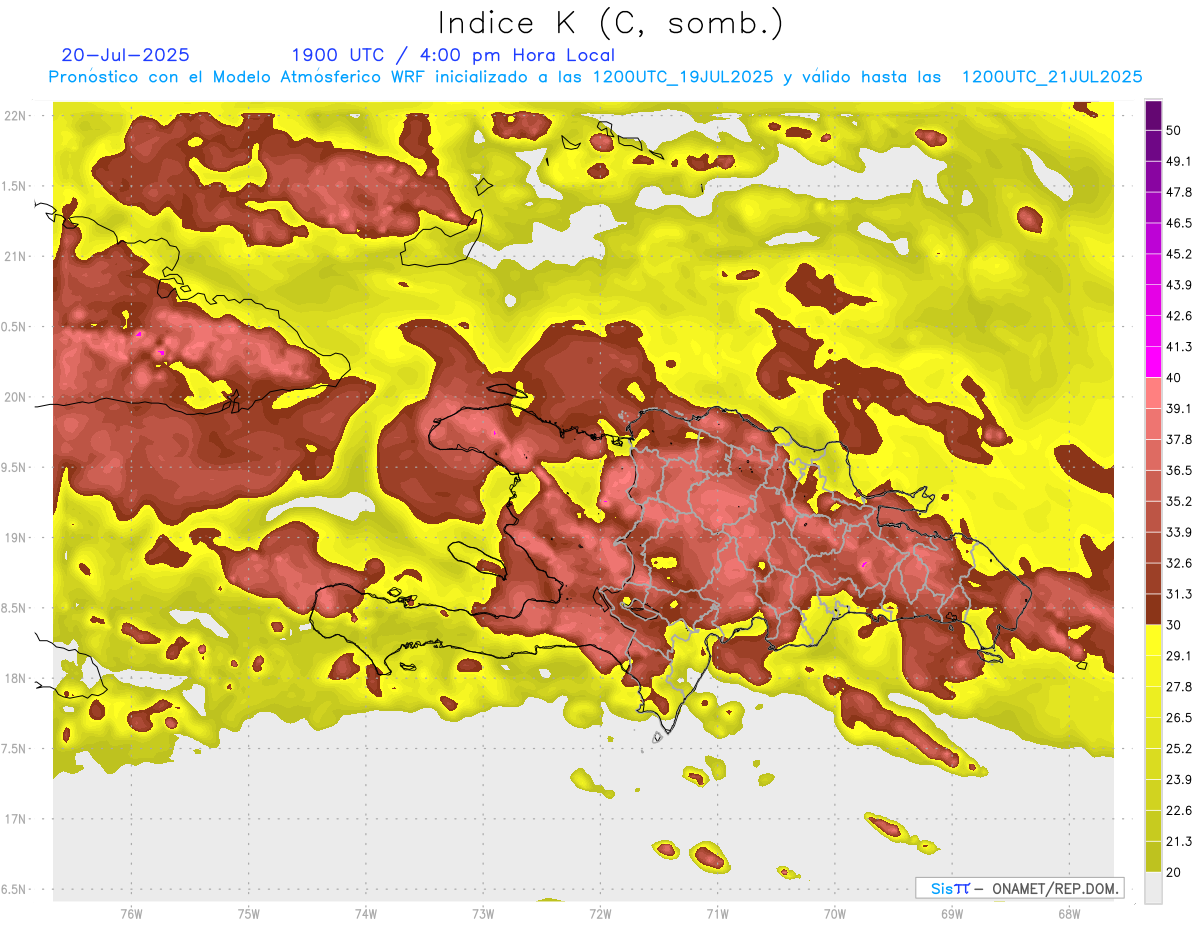Click the bright yellow swatch above 29.1
The width and height of the screenshot is (1200, 927).
pyautogui.click(x=1153, y=640)
